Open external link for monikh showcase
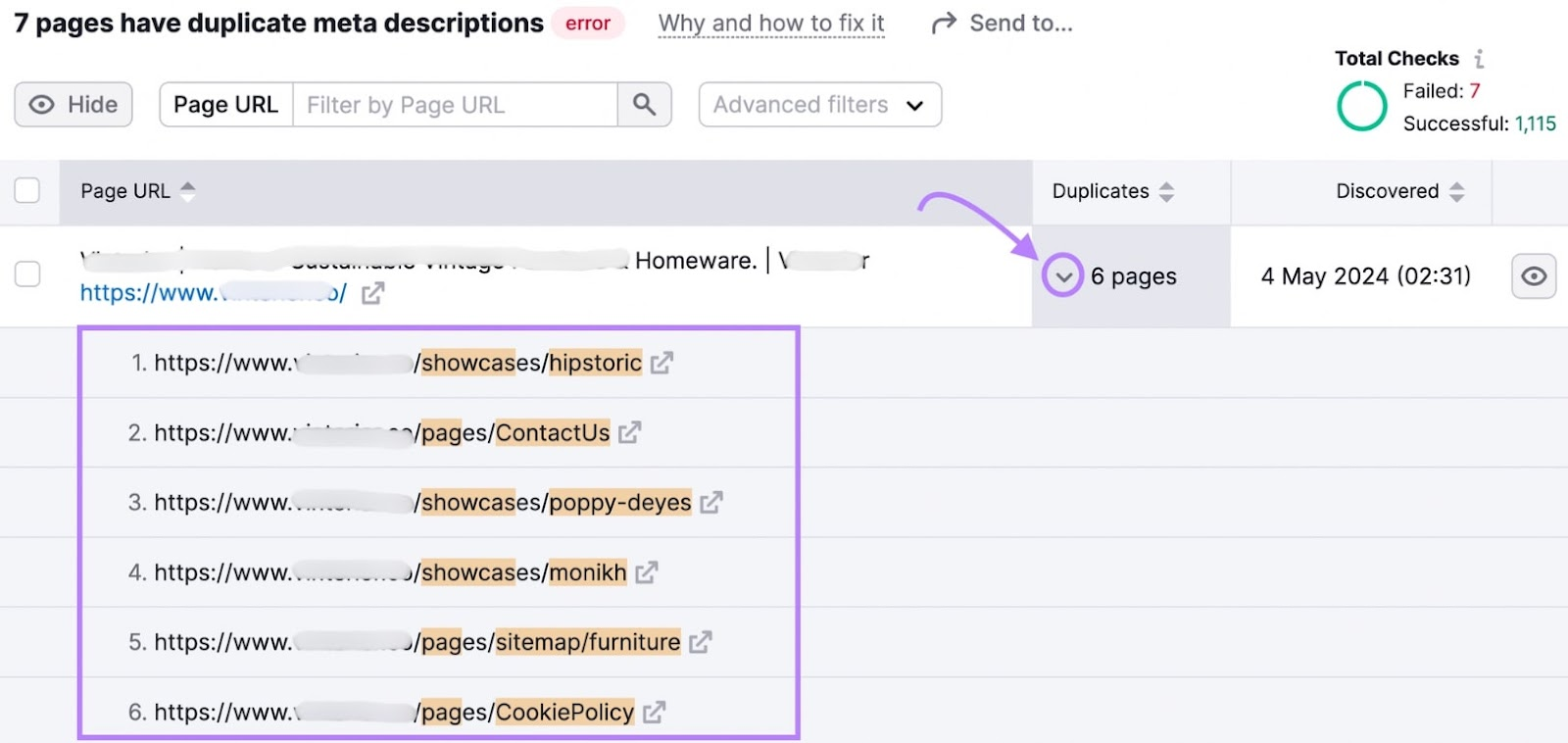Viewport: 1568px width, 743px height. (646, 572)
